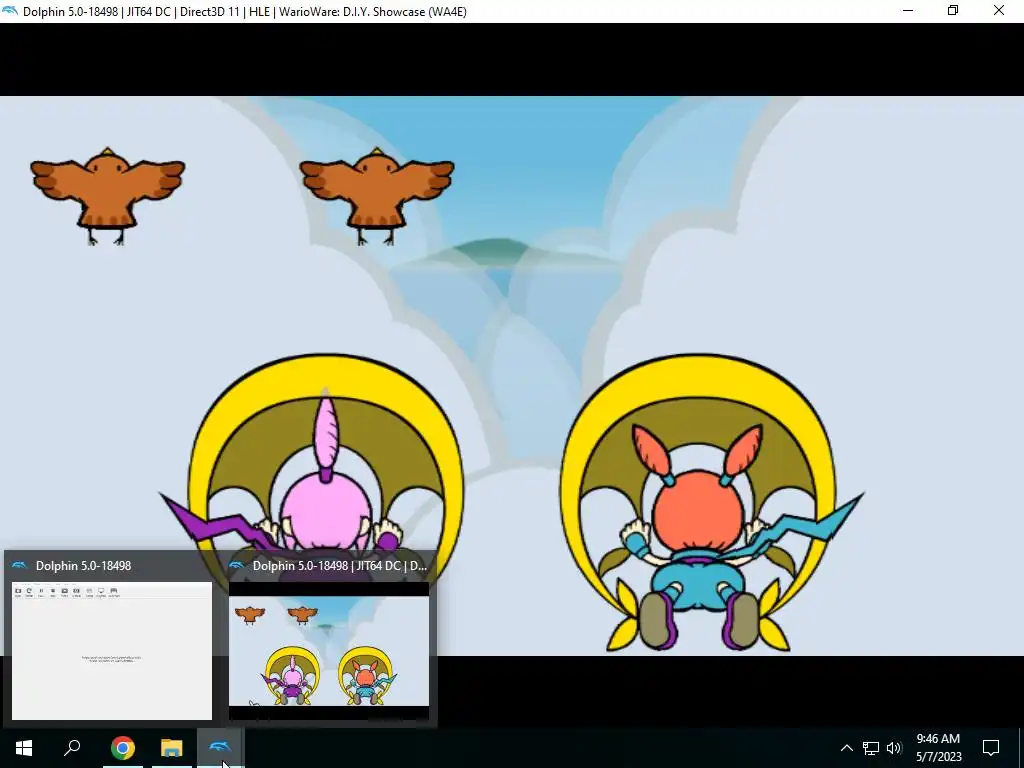This screenshot has width=1024, height=768.
Task: Open network status tray icon
Action: [x=871, y=748]
